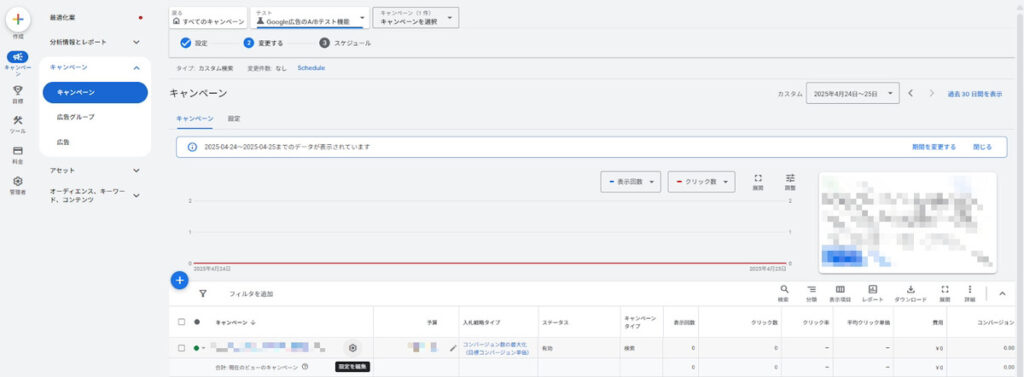Click the help question mark beside 合計 row
This screenshot has width=1024, height=377.
[x=305, y=367]
